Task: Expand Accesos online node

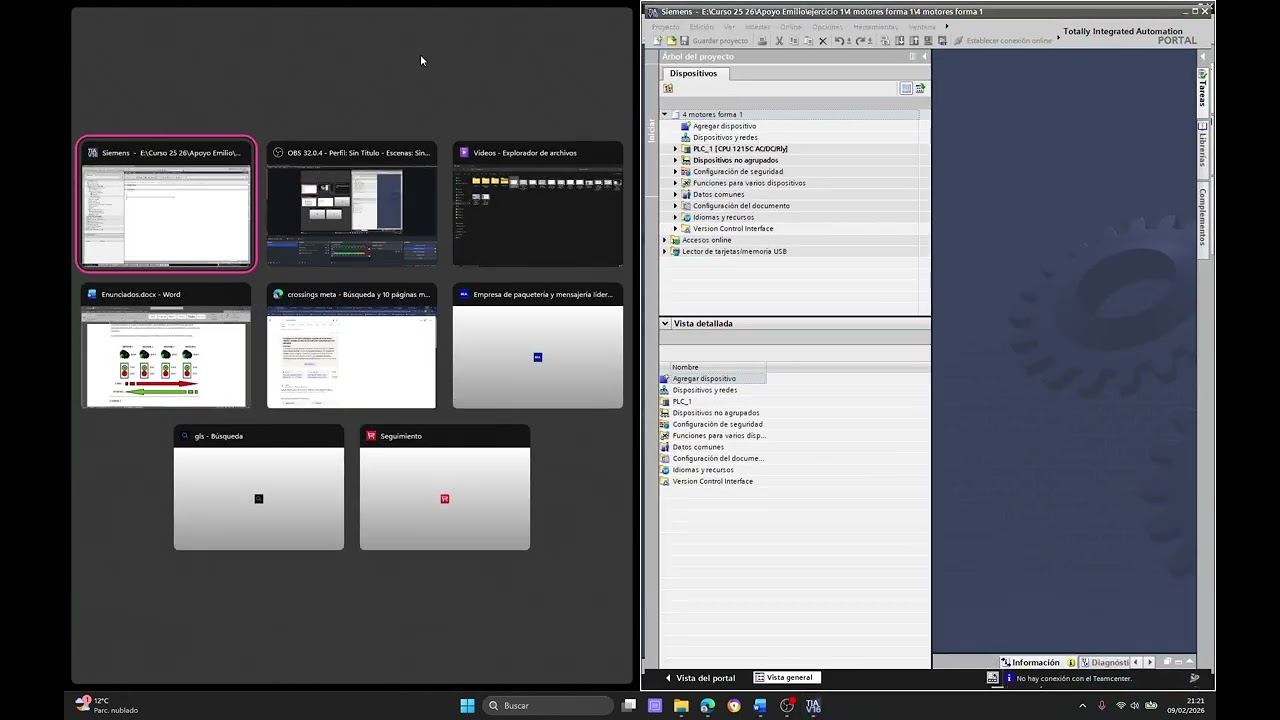Action: click(x=664, y=240)
